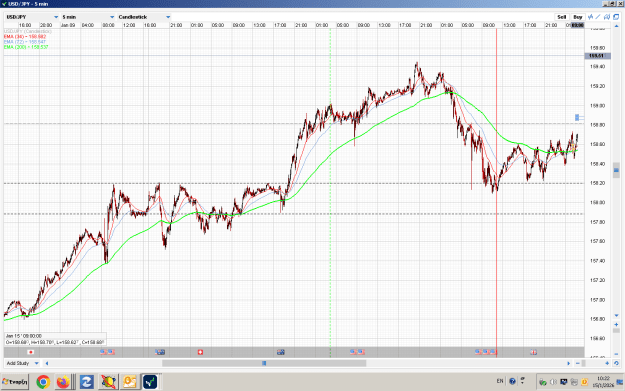
Task: Click horizontal zoom in plus button
Action: click(x=607, y=363)
